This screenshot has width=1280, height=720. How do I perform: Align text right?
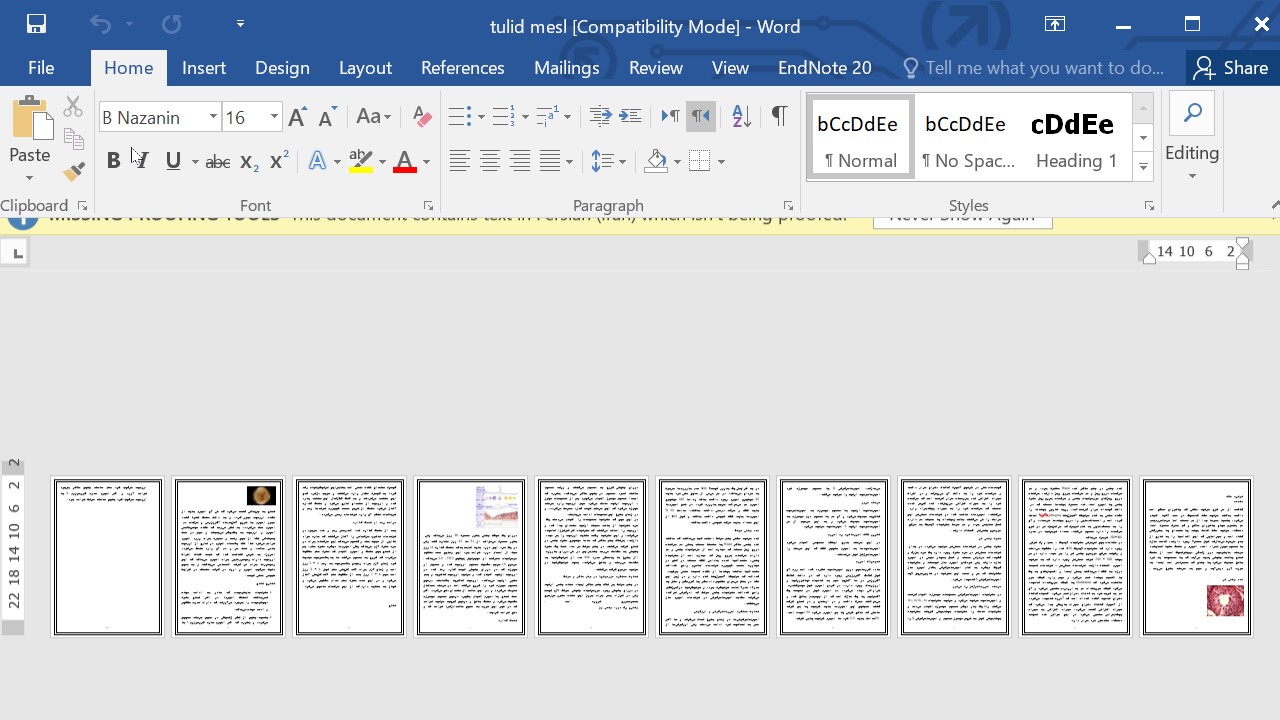pyautogui.click(x=520, y=161)
